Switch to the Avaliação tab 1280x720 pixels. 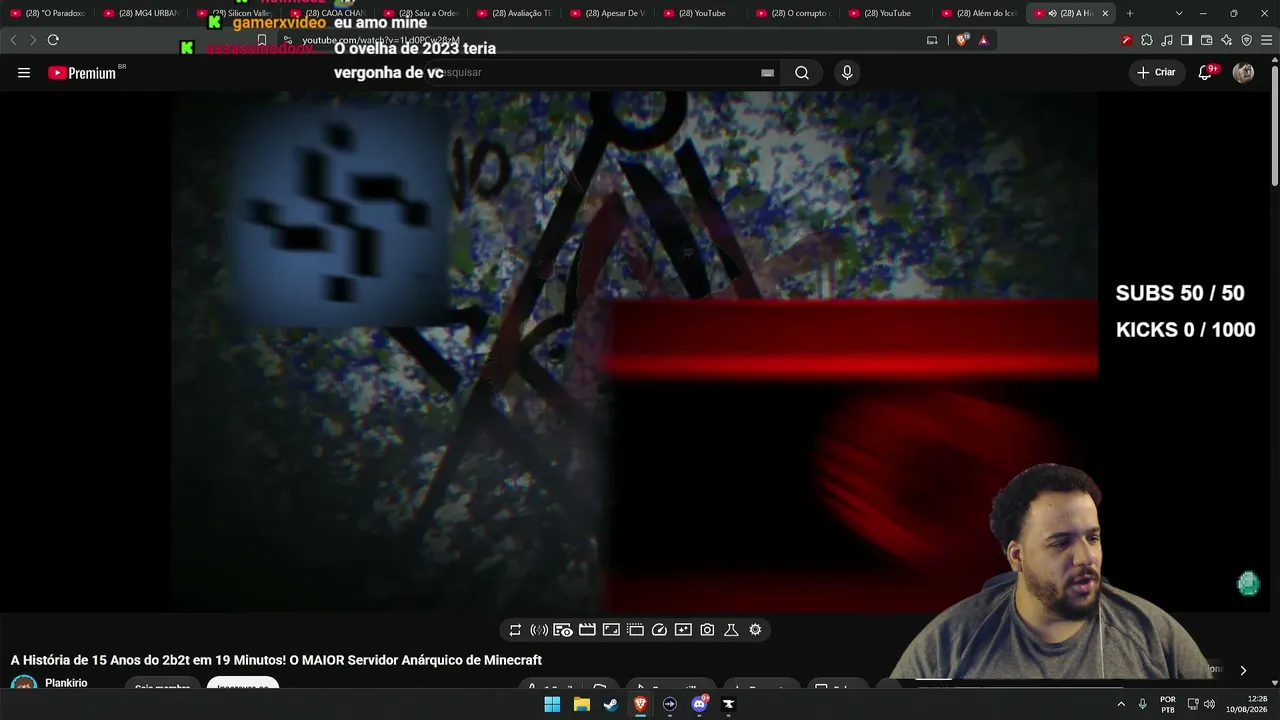514,13
